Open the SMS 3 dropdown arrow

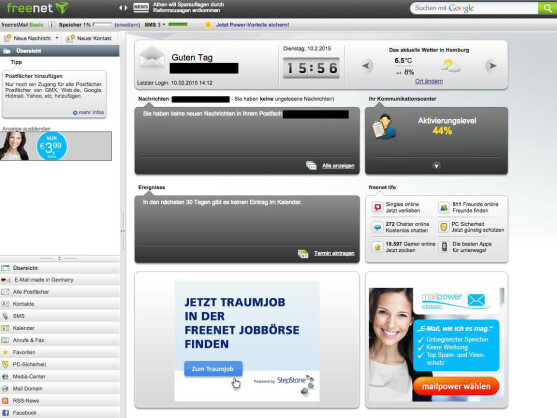(x=164, y=25)
